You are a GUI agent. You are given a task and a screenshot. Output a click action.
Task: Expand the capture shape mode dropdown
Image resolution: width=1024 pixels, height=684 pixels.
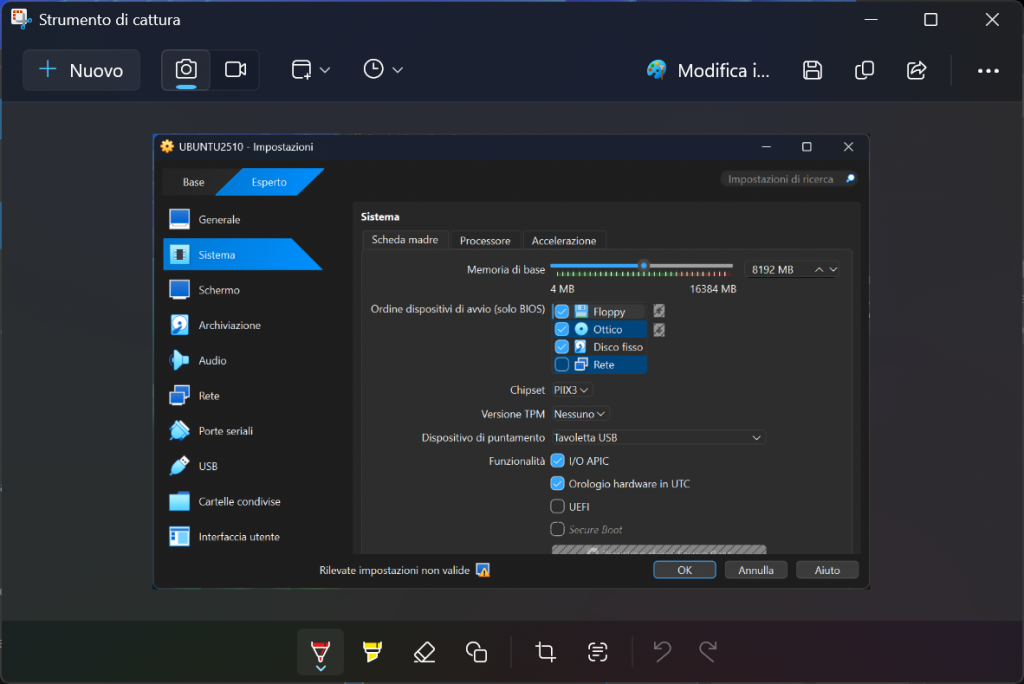coord(310,70)
